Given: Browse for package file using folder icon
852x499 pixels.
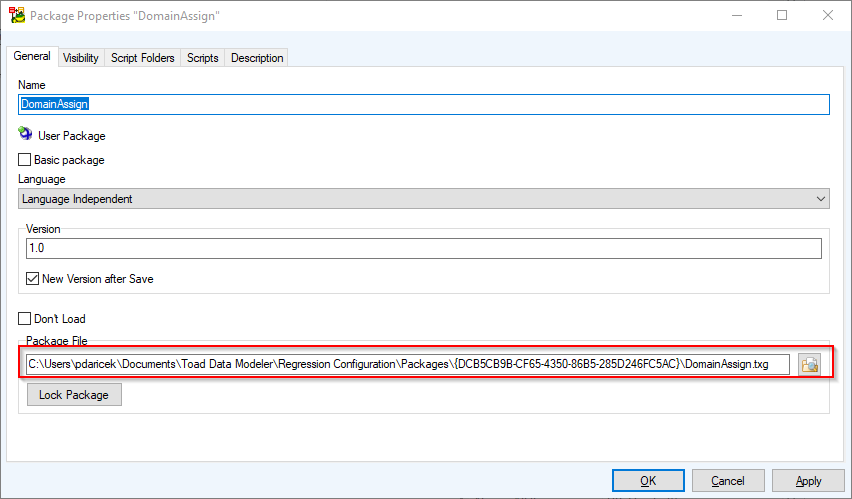Looking at the screenshot, I should [810, 364].
